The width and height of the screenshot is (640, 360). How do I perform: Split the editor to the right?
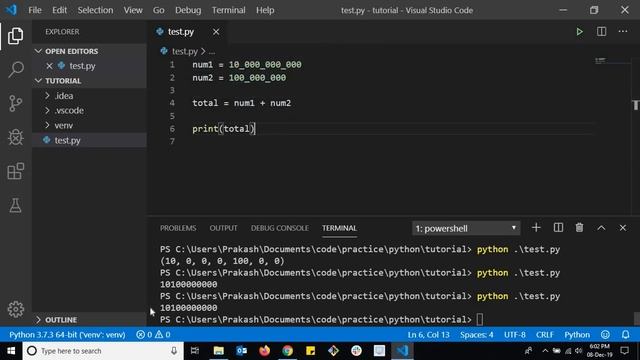point(601,31)
